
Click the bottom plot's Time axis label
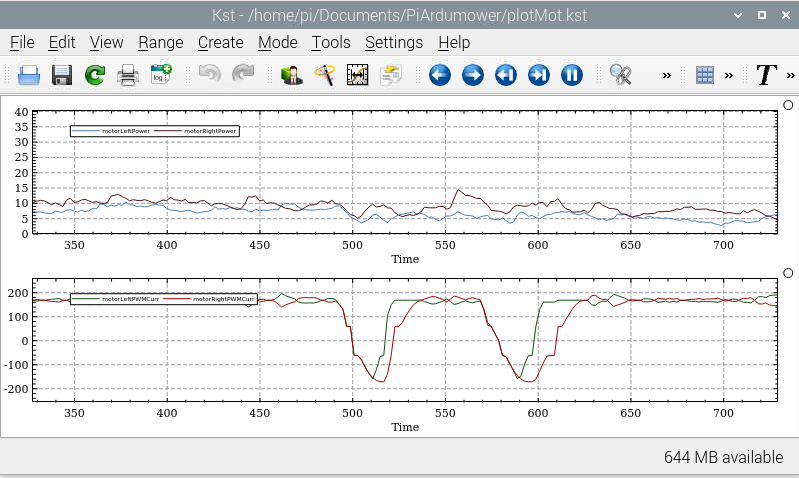405,428
